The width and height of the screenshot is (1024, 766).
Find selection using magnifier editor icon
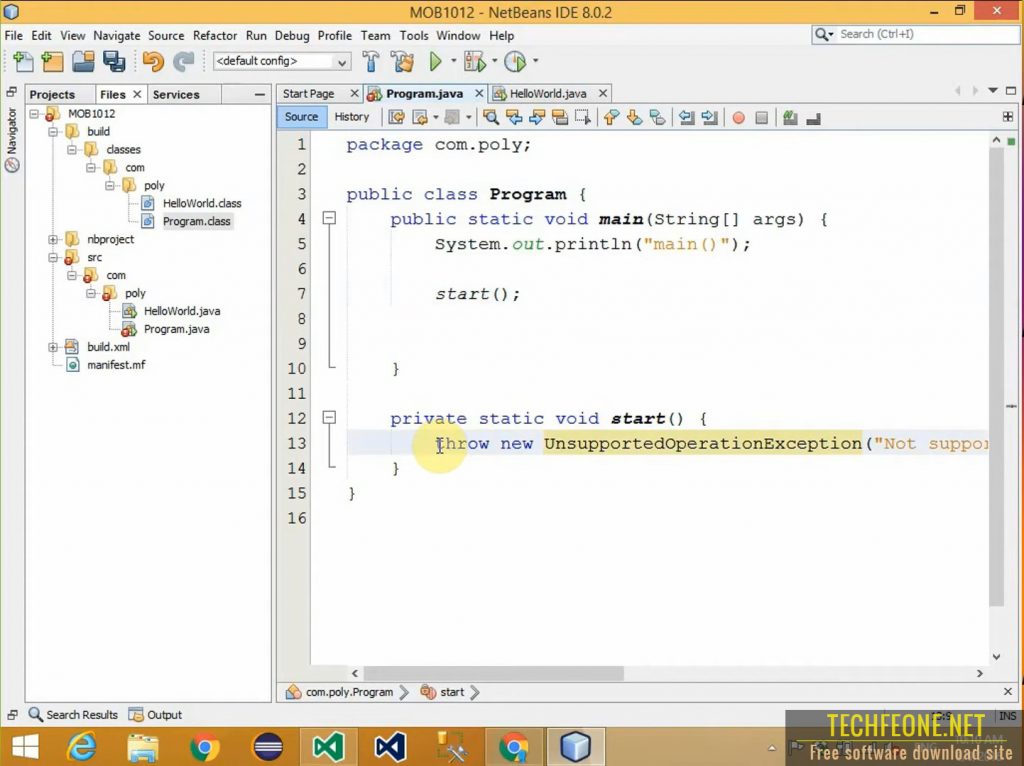pyautogui.click(x=490, y=118)
